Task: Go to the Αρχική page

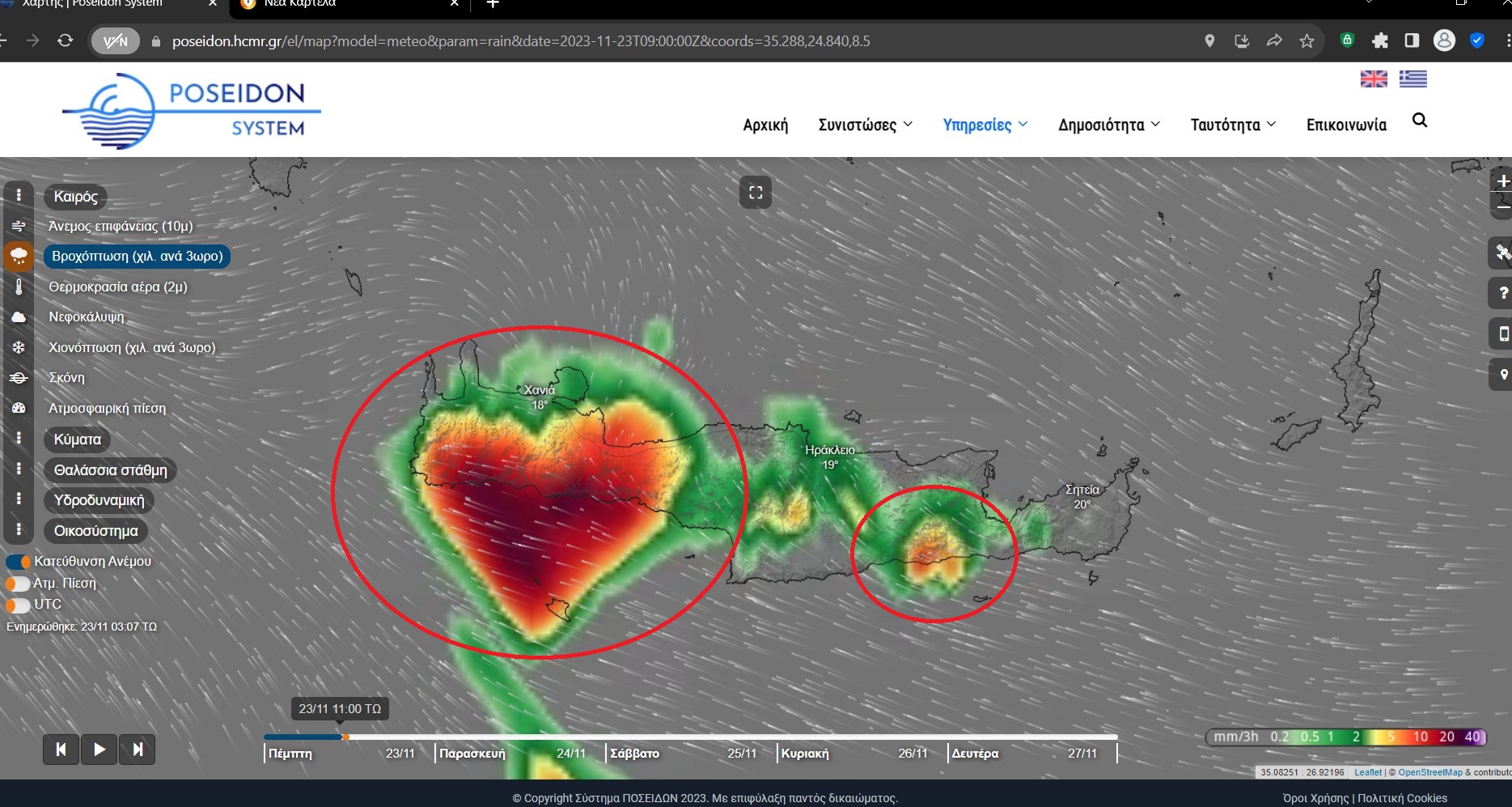Action: pyautogui.click(x=764, y=125)
